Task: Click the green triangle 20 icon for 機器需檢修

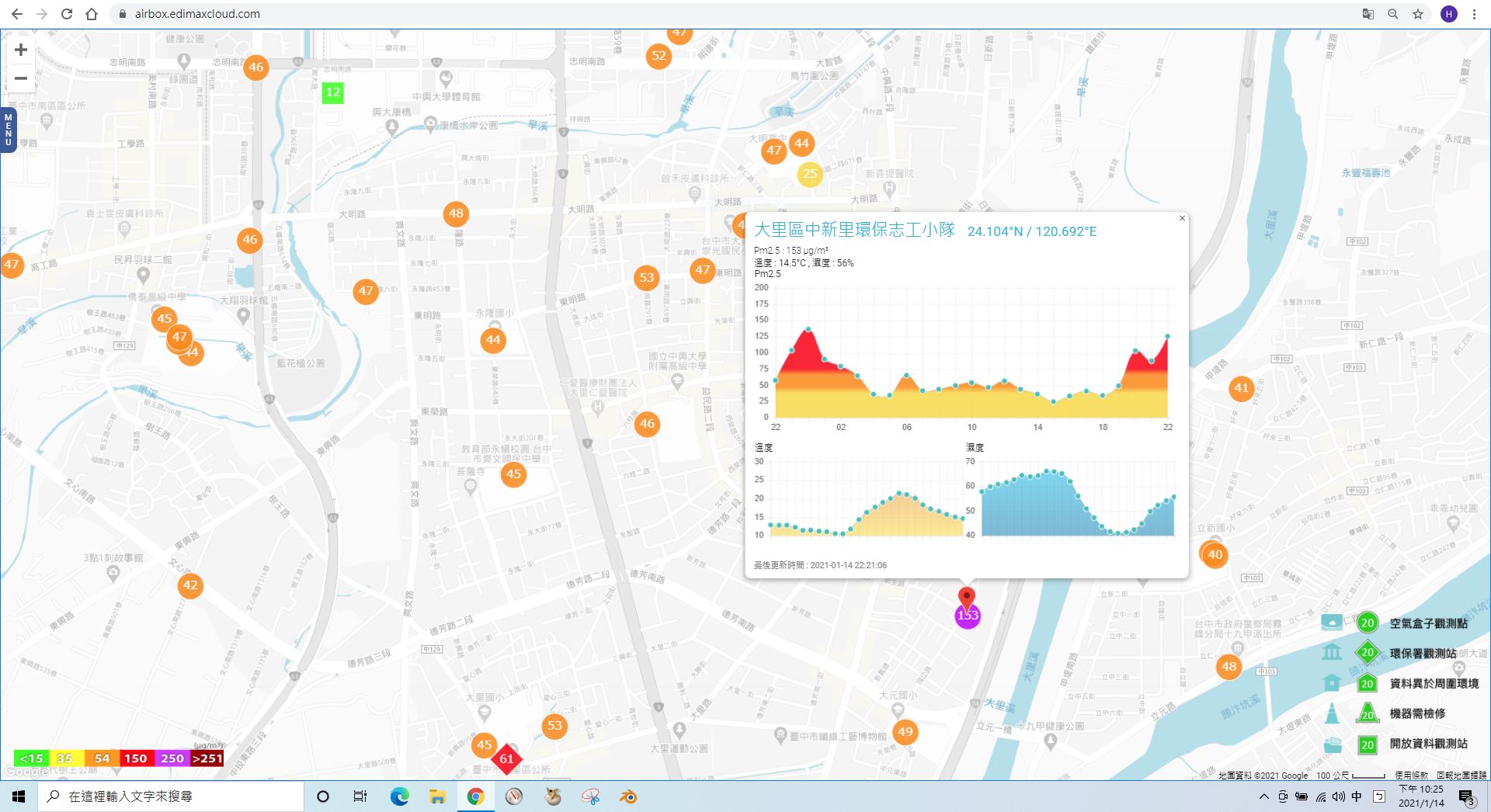Action: coord(1368,713)
